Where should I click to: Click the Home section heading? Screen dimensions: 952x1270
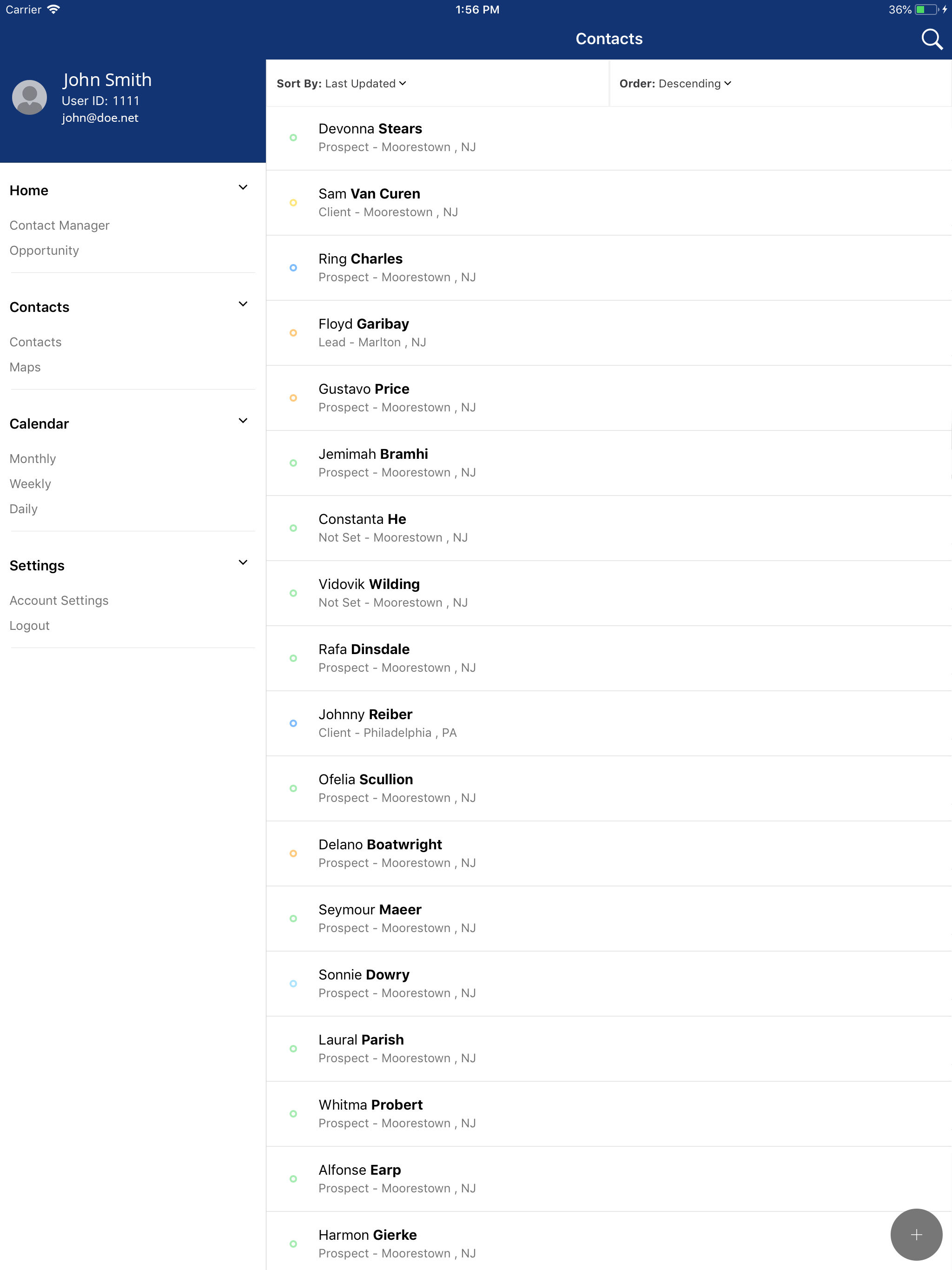pos(29,191)
